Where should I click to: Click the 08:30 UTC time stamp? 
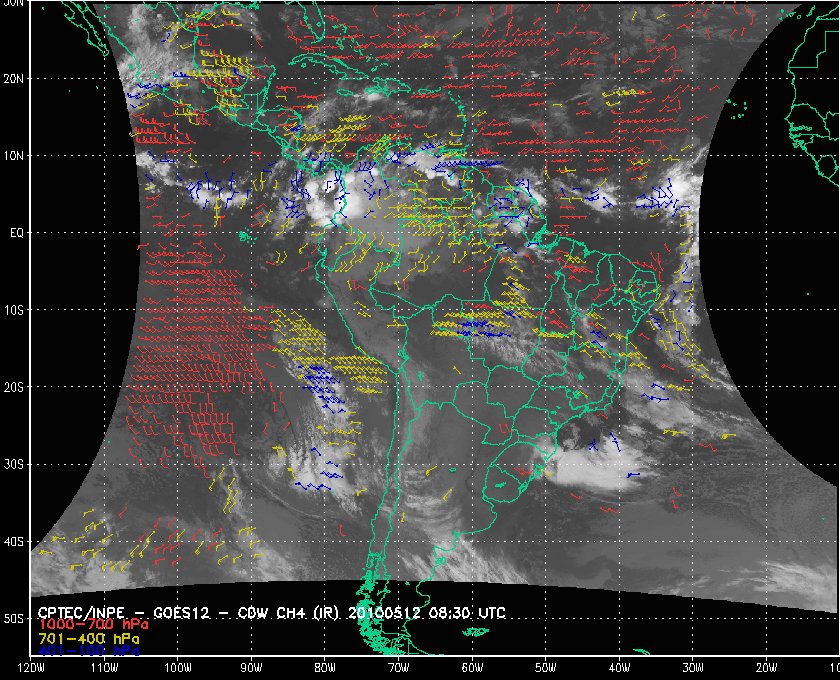(468, 613)
